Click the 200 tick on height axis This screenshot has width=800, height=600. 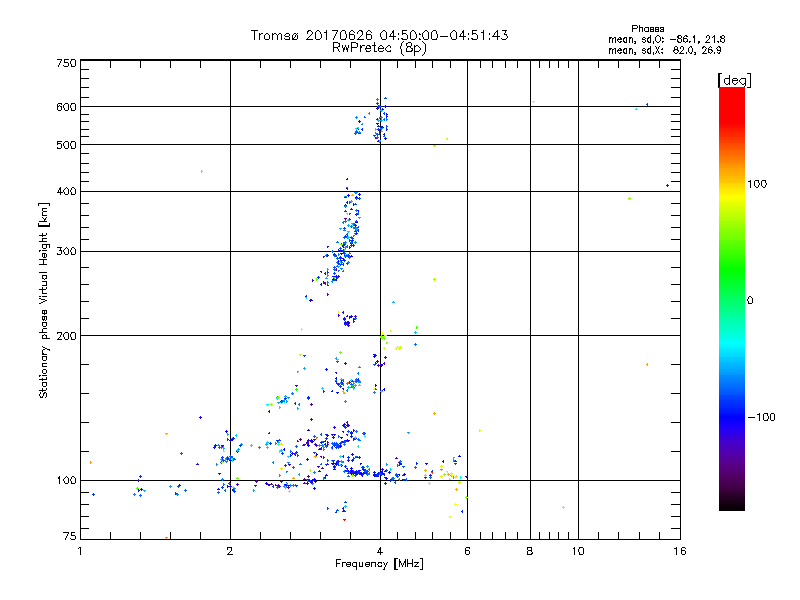[66, 336]
